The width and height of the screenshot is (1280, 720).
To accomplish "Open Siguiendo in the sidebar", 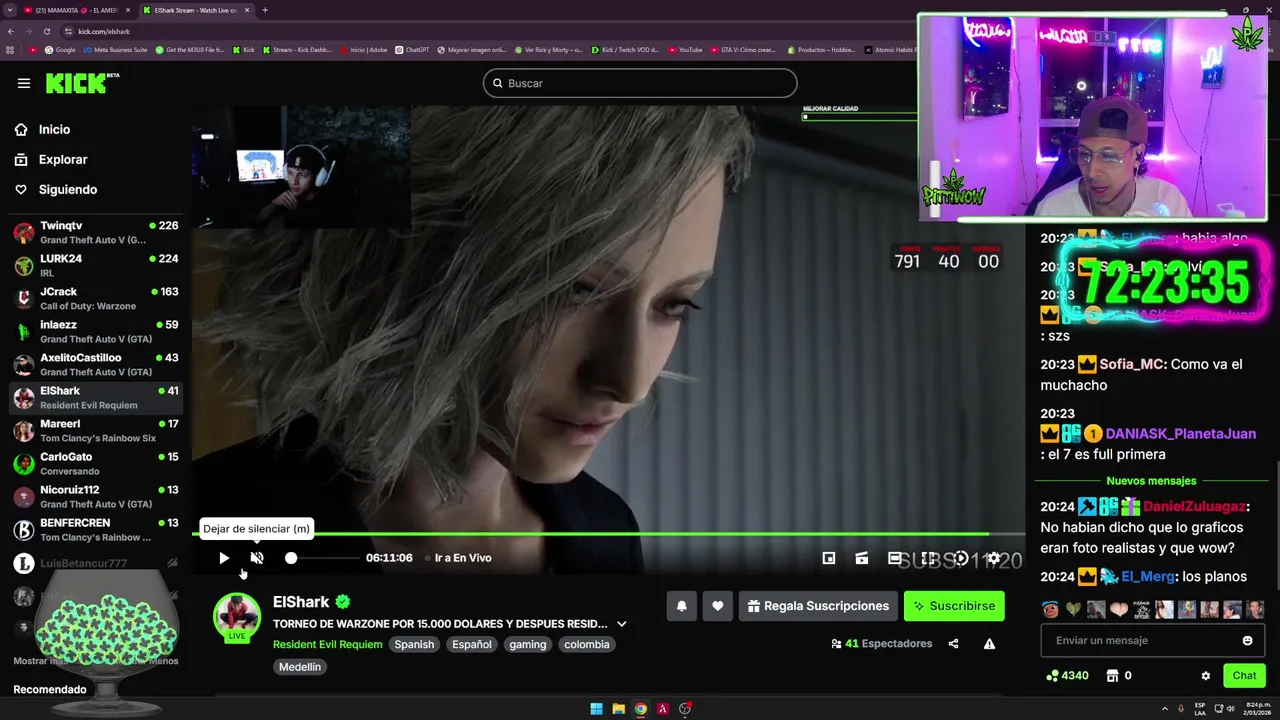I will (96, 189).
